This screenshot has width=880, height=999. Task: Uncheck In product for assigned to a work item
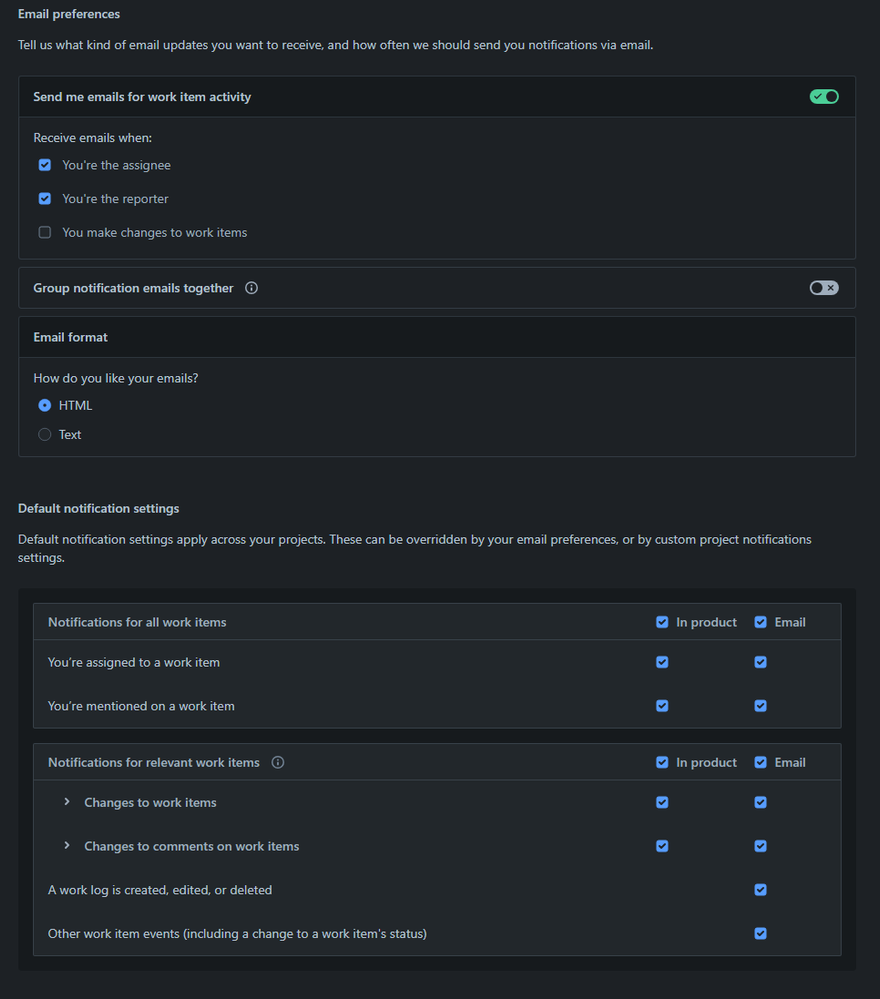pos(662,662)
